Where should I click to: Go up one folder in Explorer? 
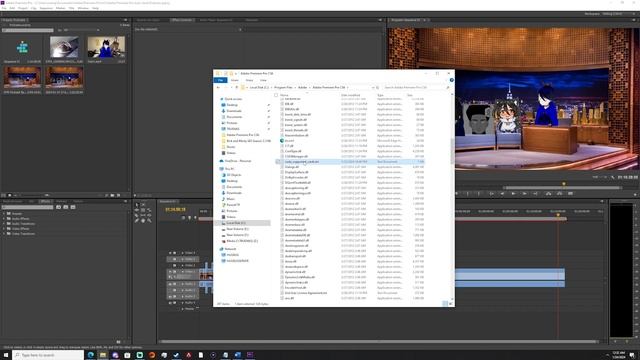(x=237, y=87)
